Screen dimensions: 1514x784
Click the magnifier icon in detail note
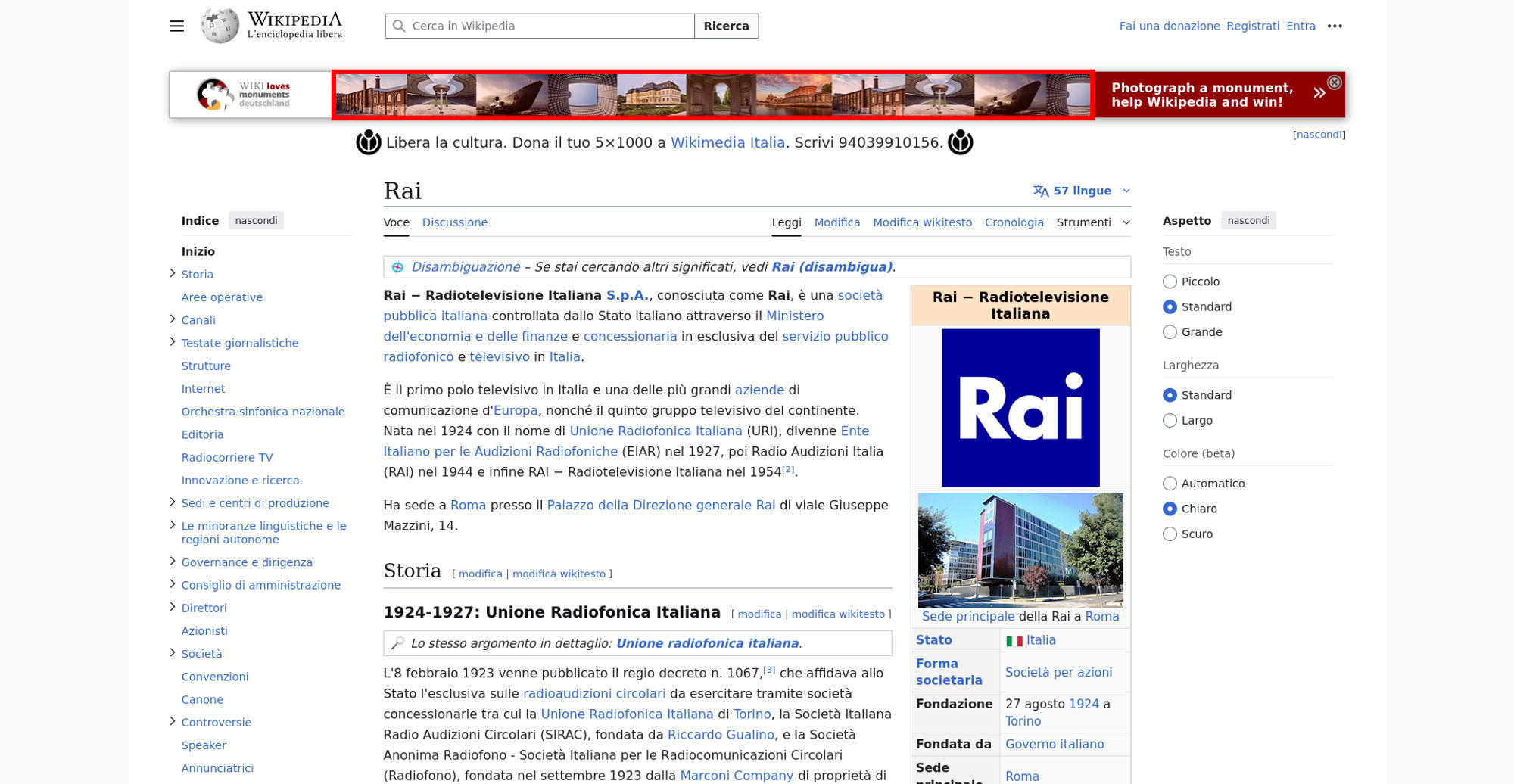[397, 643]
